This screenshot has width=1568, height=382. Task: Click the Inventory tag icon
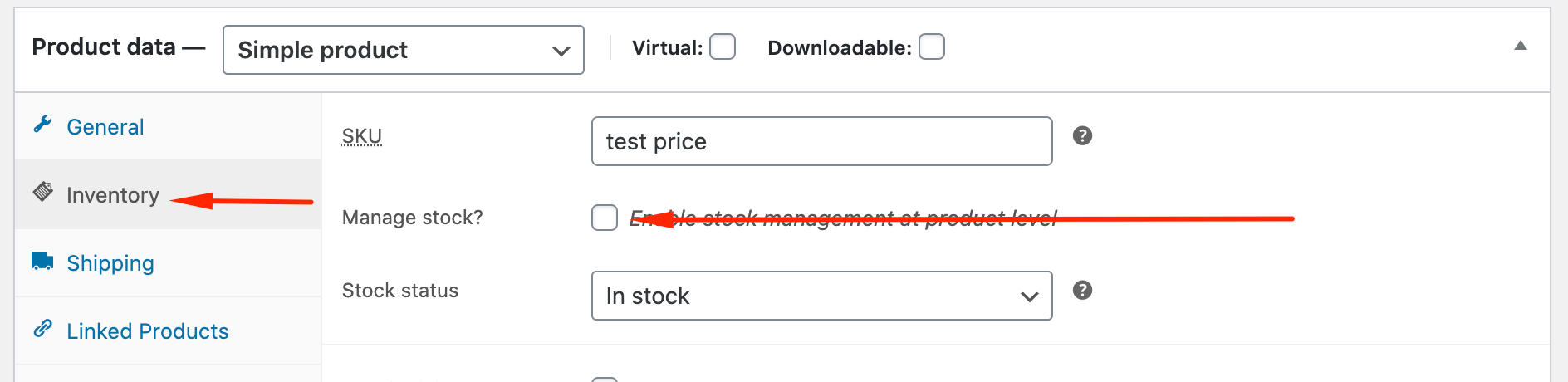[43, 192]
